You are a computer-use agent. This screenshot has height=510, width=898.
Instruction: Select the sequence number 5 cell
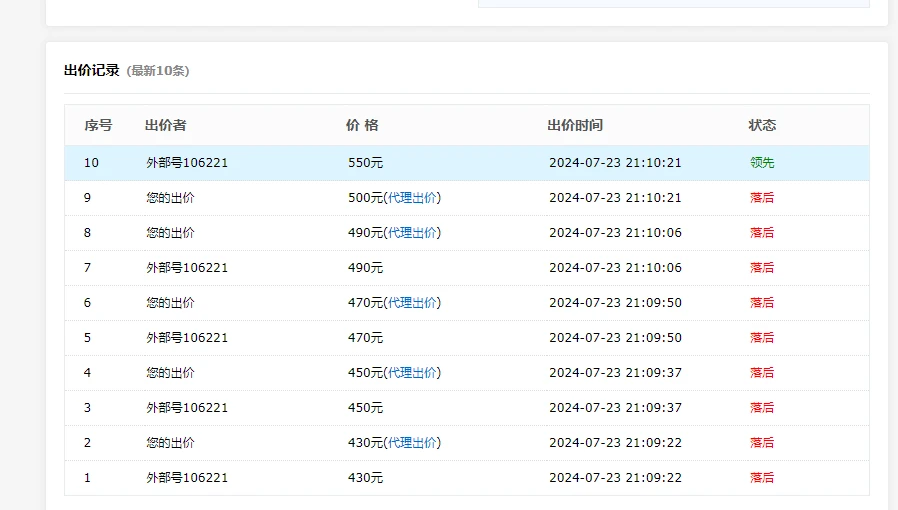[x=88, y=338]
